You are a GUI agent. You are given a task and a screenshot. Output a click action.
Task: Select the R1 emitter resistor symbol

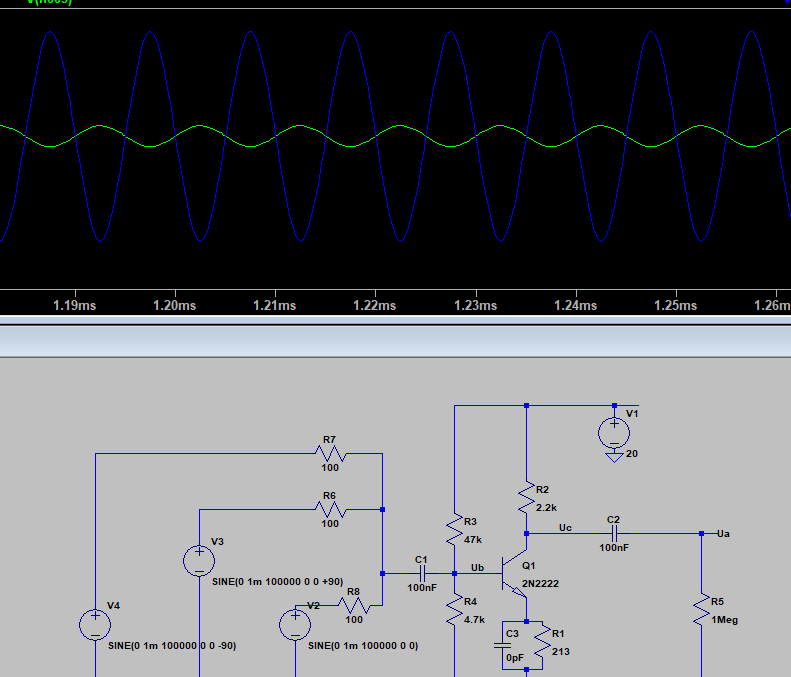click(542, 641)
